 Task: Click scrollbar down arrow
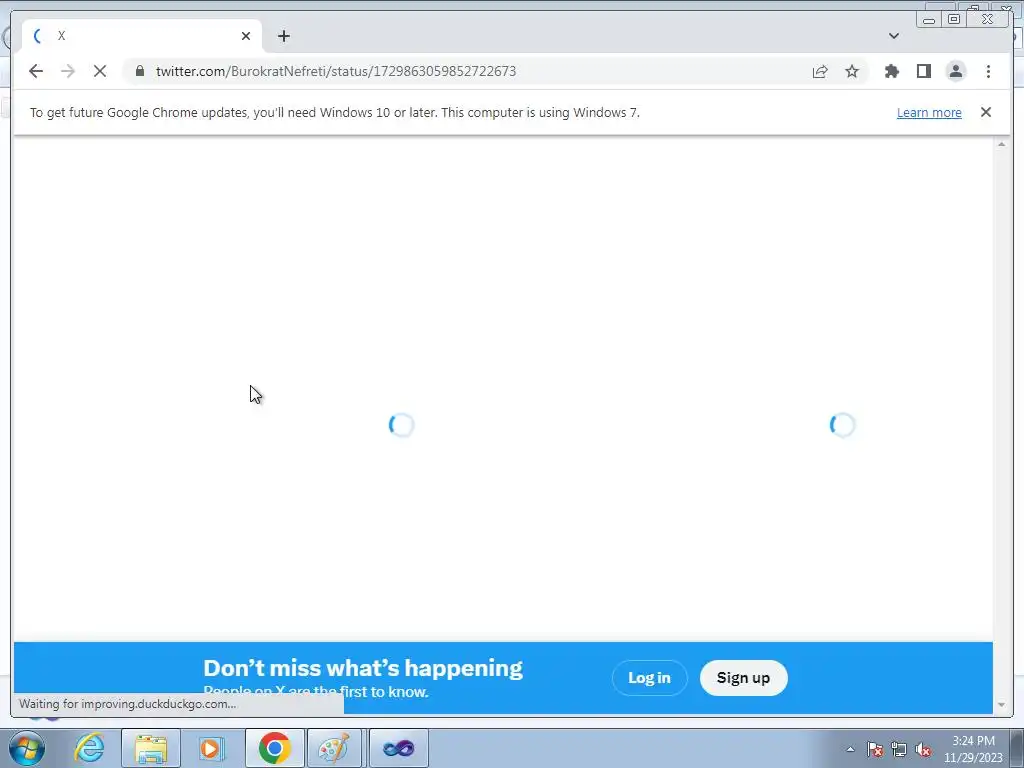[x=1002, y=705]
